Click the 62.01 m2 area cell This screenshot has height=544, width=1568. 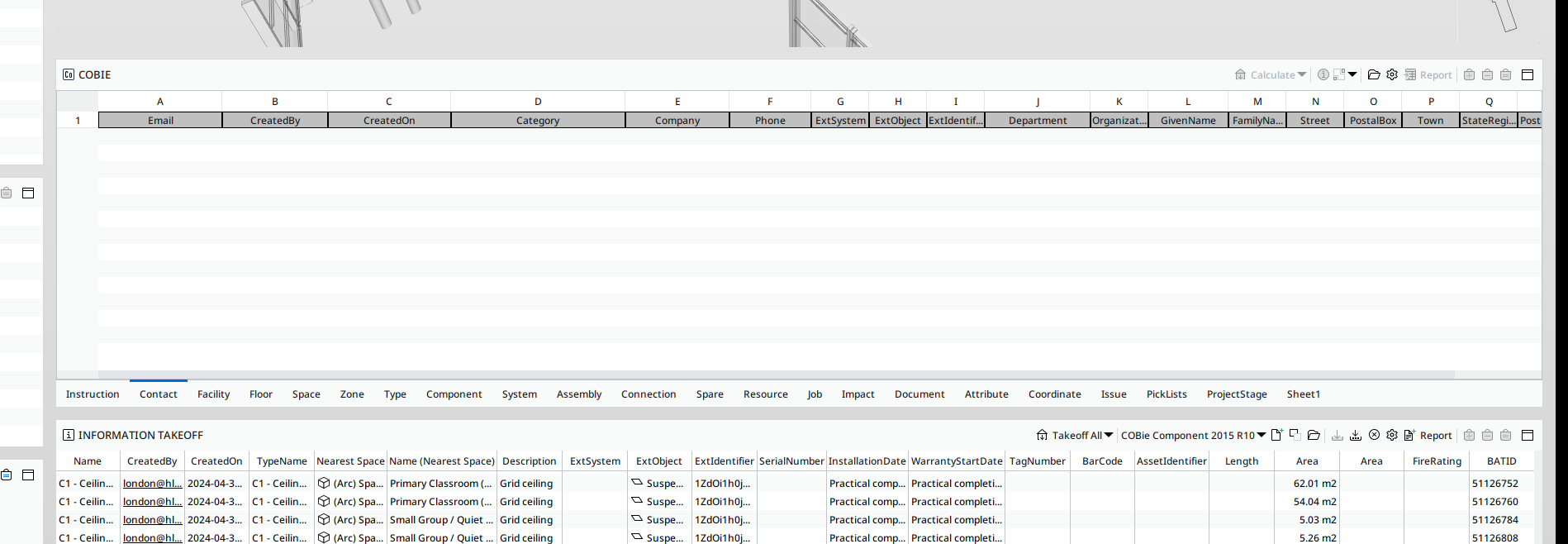tap(1307, 484)
